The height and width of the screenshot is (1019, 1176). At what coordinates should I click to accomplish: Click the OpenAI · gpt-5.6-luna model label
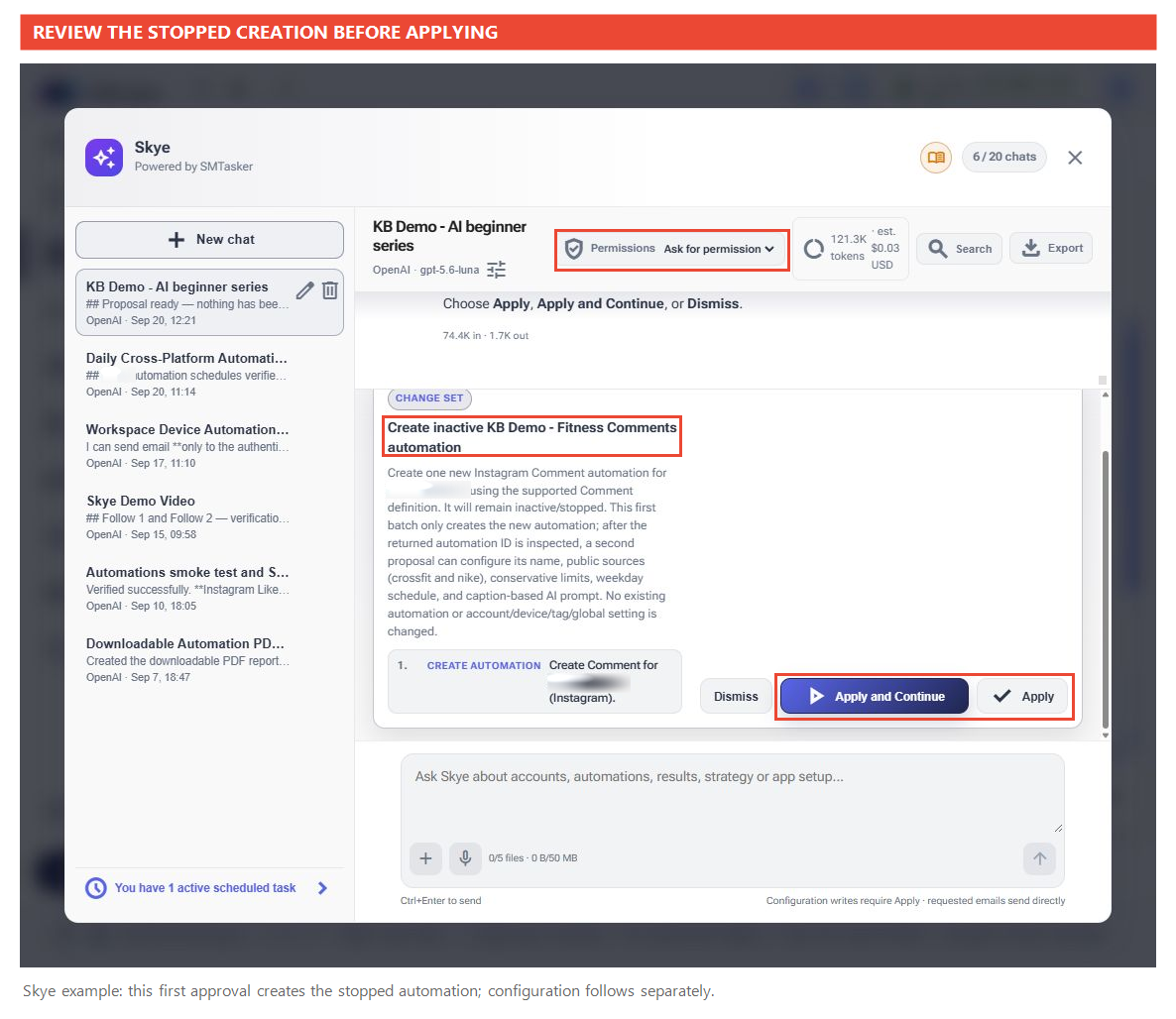tap(425, 270)
